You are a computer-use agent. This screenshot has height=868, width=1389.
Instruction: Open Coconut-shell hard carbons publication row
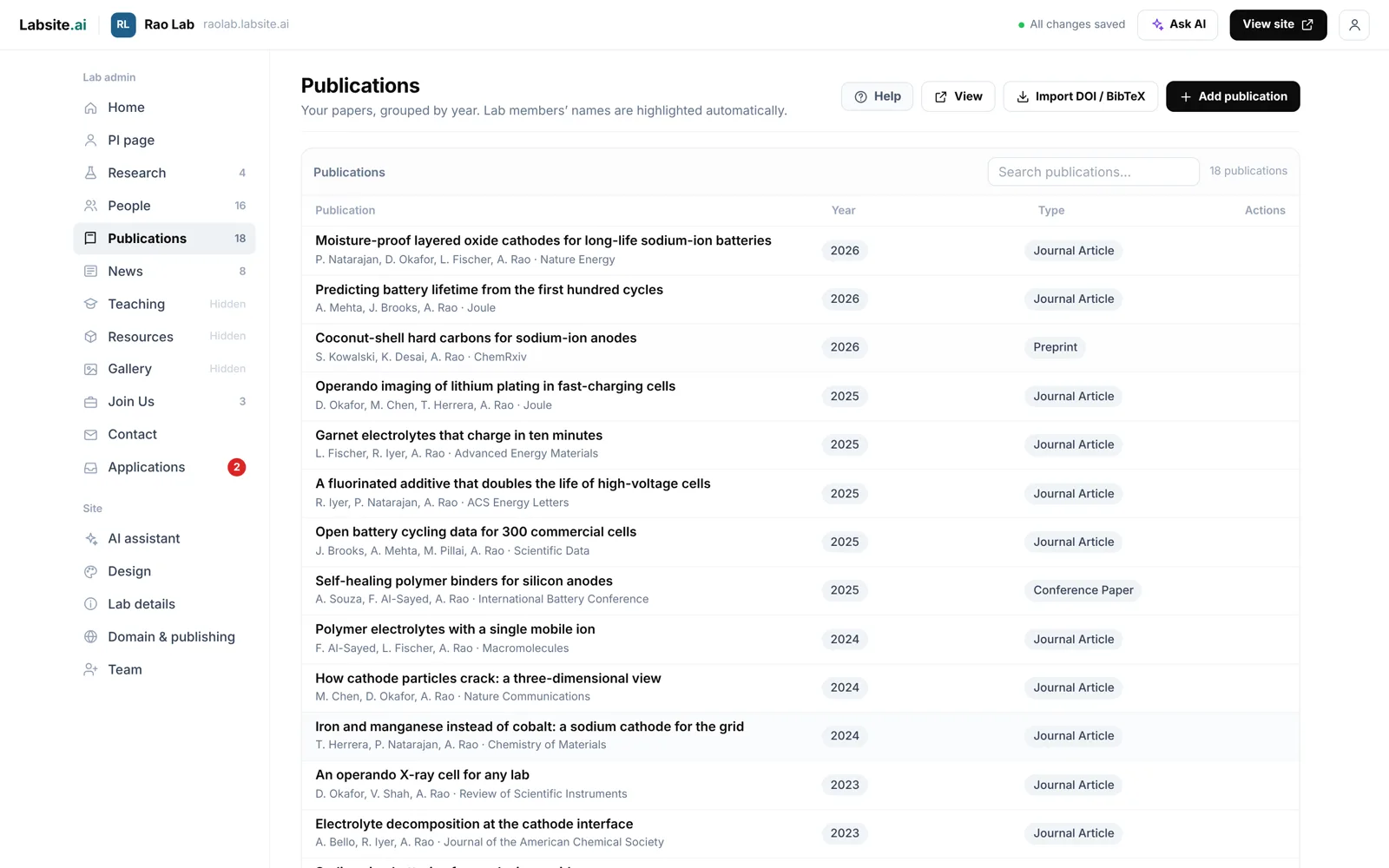pyautogui.click(x=800, y=347)
